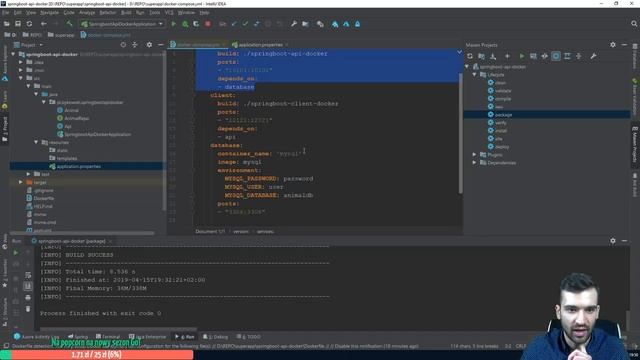Screen dimensions: 640x360
Task: Toggle soft-wrap in Run console
Action: click(x=28, y=275)
